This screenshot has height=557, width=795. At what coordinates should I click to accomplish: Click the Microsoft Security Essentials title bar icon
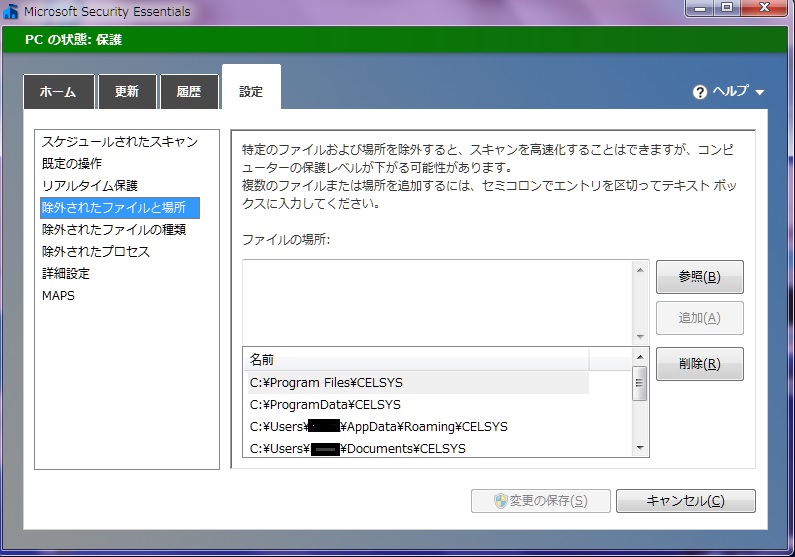click(x=11, y=10)
